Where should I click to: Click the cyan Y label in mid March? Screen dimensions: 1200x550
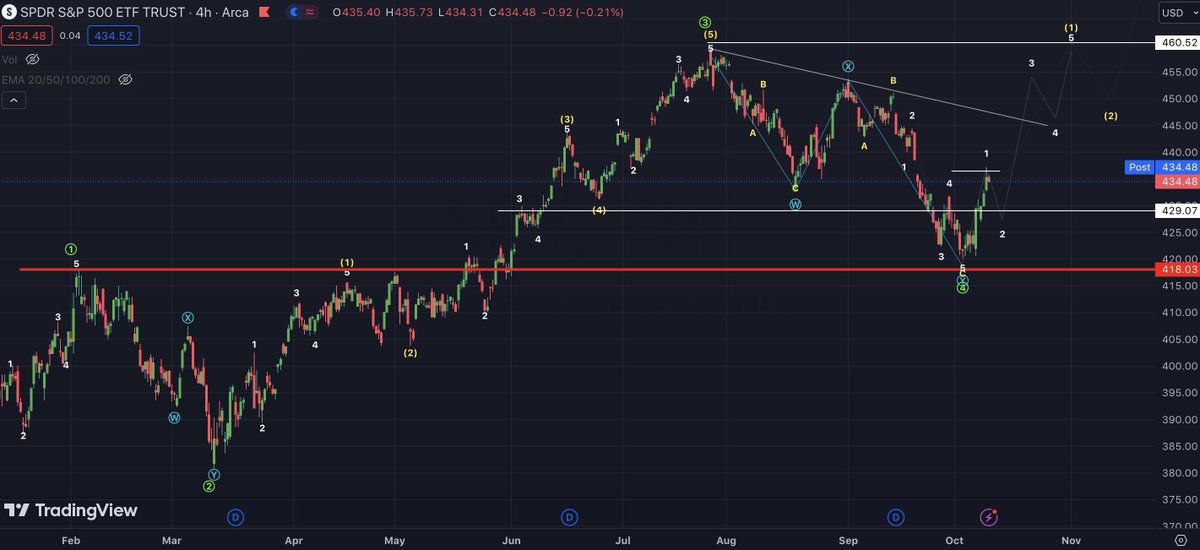click(213, 474)
